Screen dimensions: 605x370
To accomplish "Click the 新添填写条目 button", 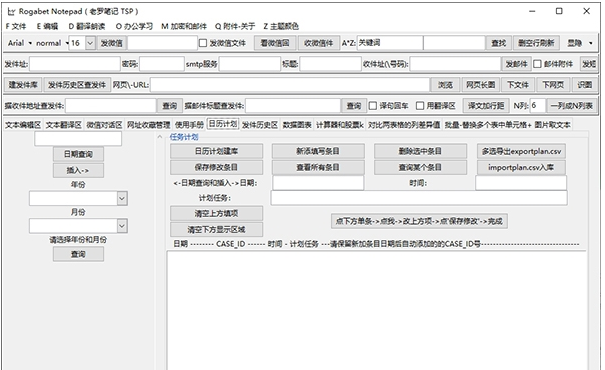I will click(x=318, y=151).
